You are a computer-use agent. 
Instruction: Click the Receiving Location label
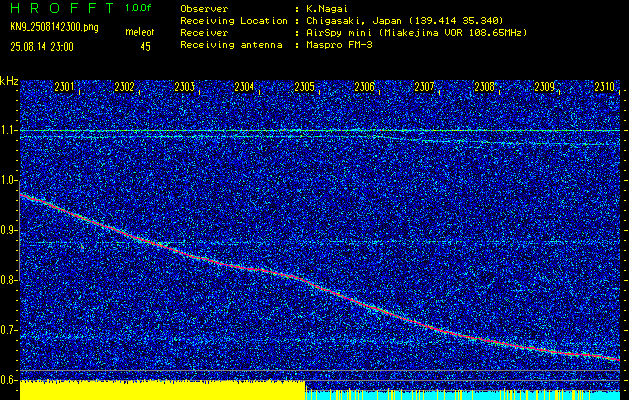point(234,20)
